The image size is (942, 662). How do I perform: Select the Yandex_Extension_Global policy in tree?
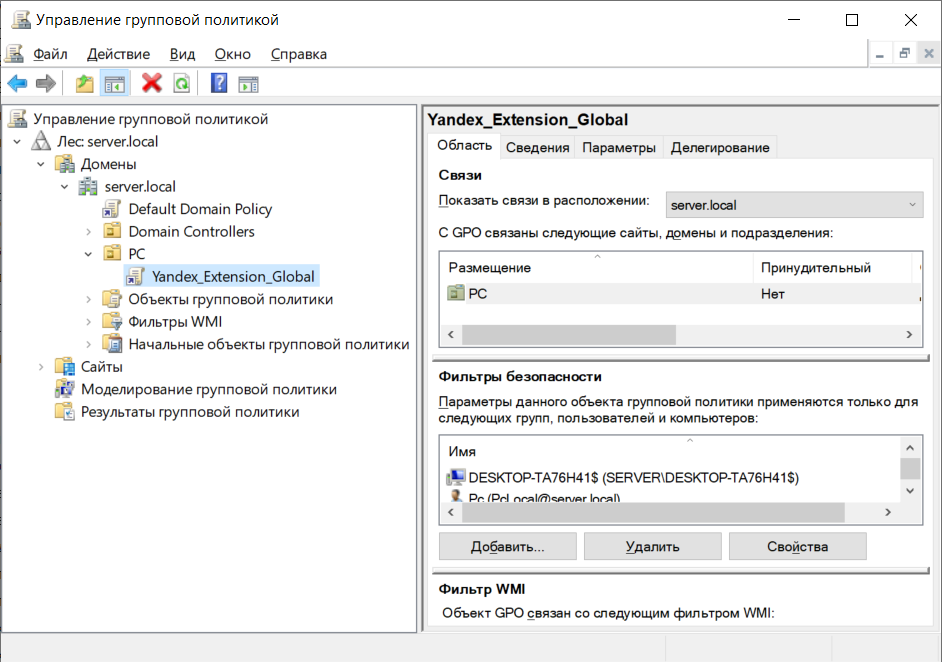[x=233, y=276]
